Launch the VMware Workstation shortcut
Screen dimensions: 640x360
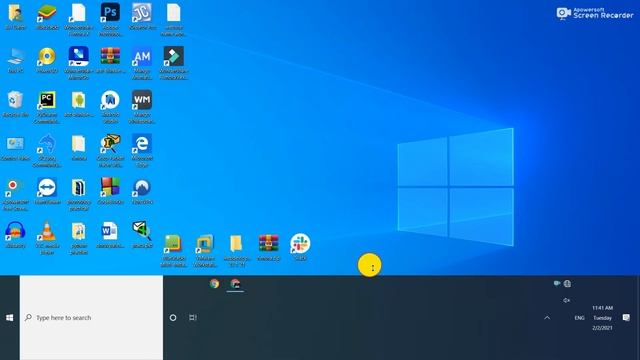[x=205, y=251]
